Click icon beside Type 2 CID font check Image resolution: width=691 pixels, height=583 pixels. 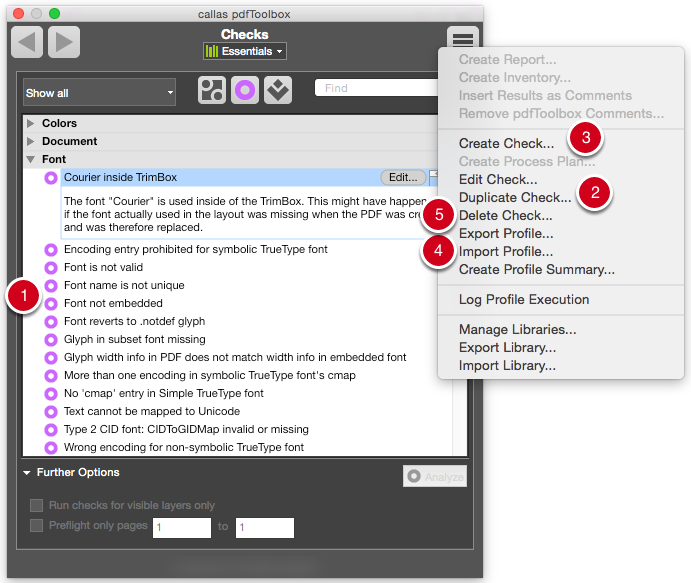click(51, 430)
